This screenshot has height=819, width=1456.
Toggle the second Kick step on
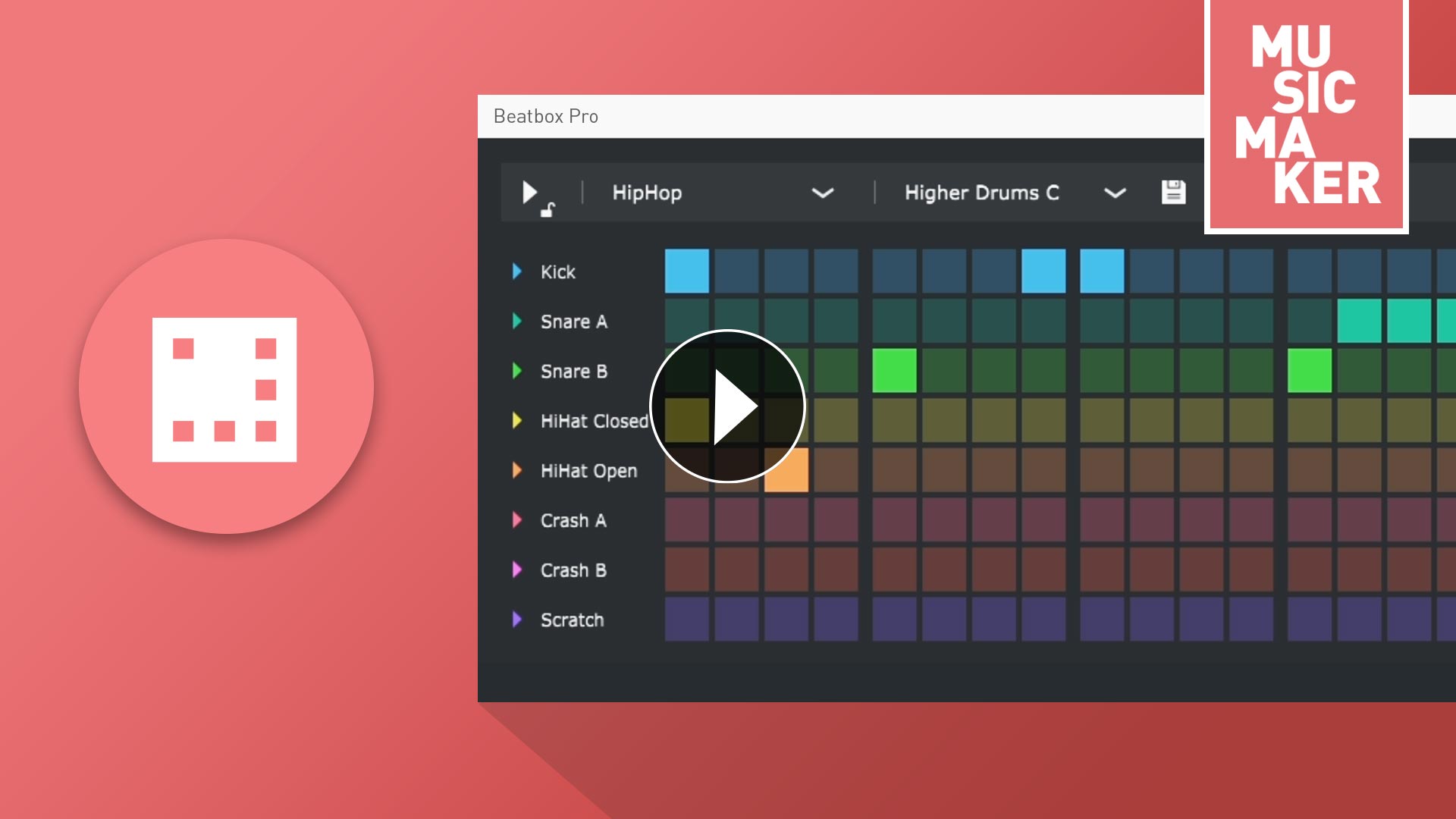(x=736, y=271)
